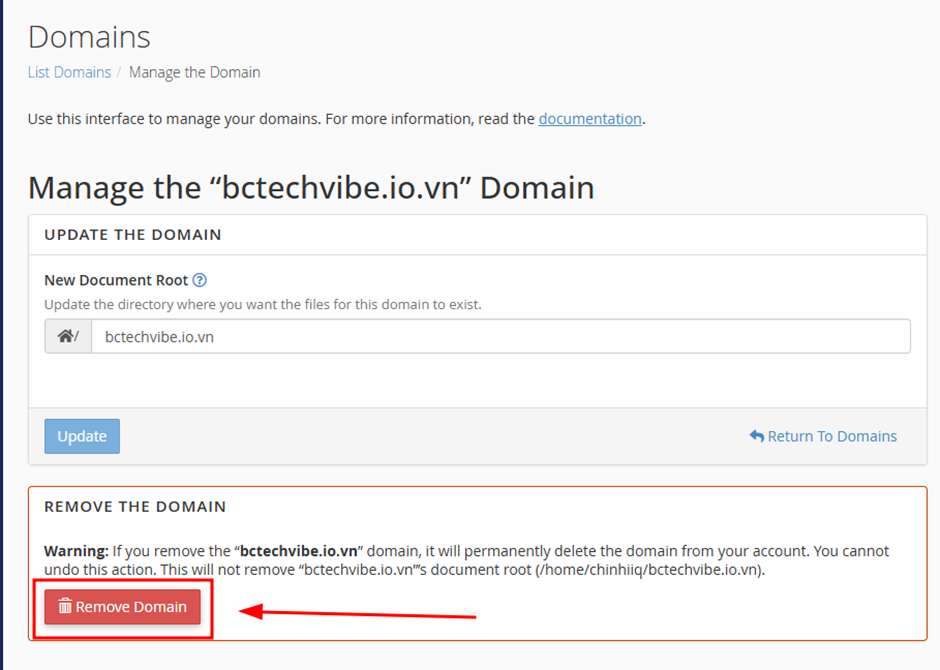
Task: Click the Domains page heading
Action: (89, 37)
